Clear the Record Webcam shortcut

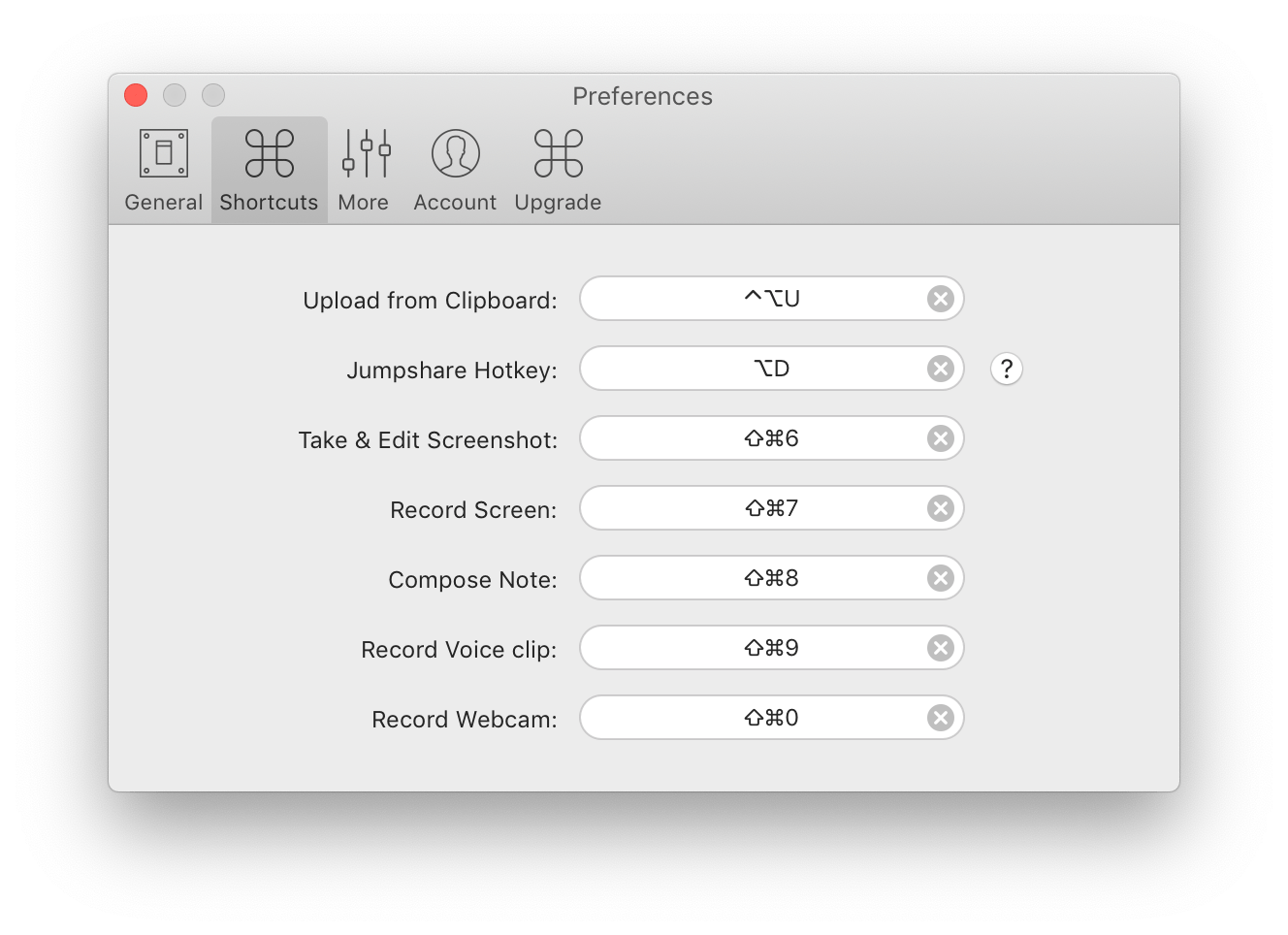(x=939, y=718)
